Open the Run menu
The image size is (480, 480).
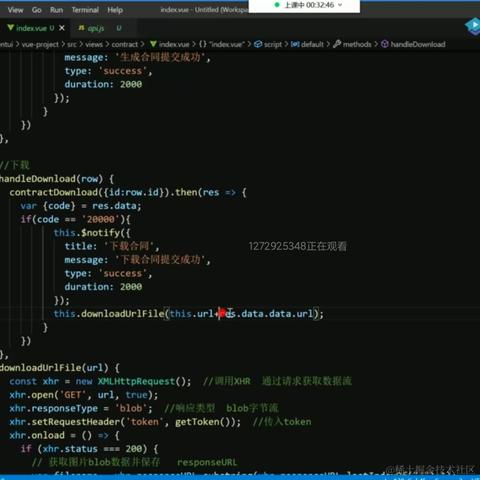tap(56, 10)
